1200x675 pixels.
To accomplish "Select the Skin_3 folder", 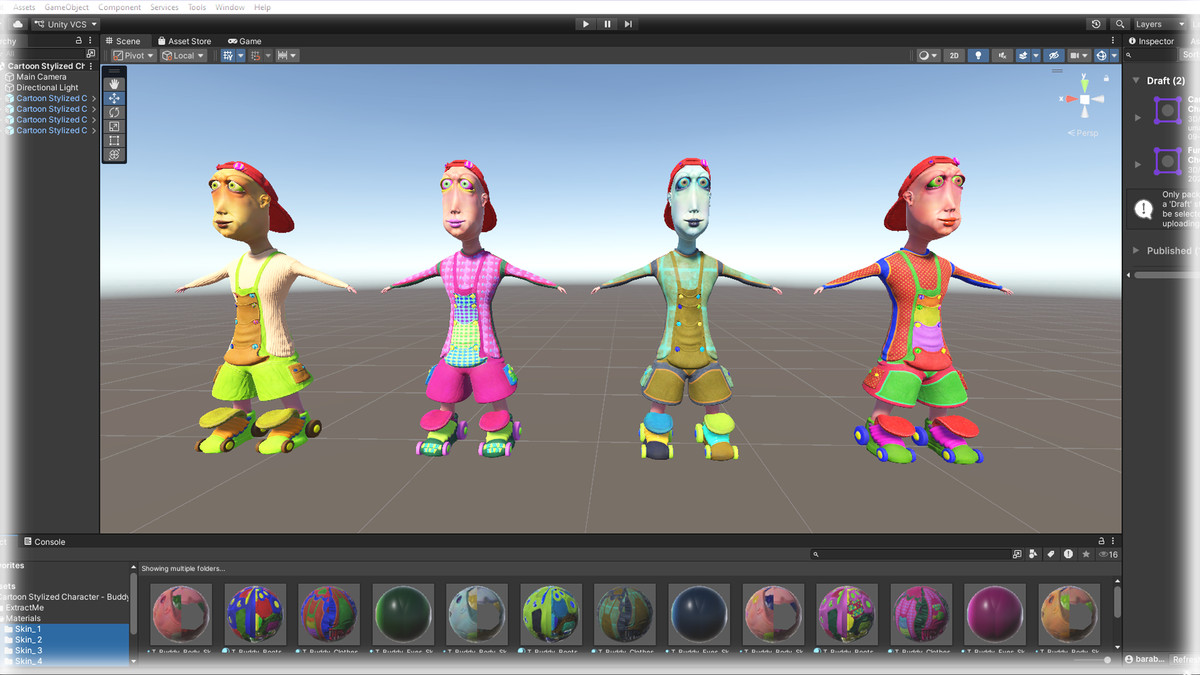I will click(x=27, y=651).
